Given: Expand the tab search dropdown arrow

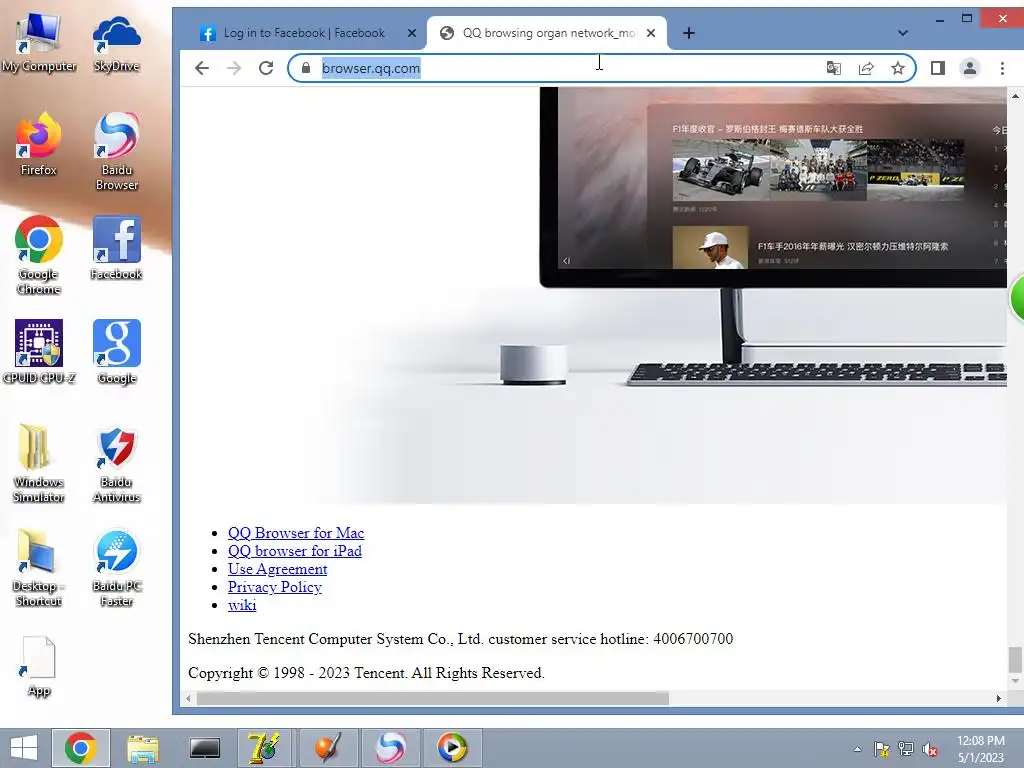Looking at the screenshot, I should click(903, 33).
